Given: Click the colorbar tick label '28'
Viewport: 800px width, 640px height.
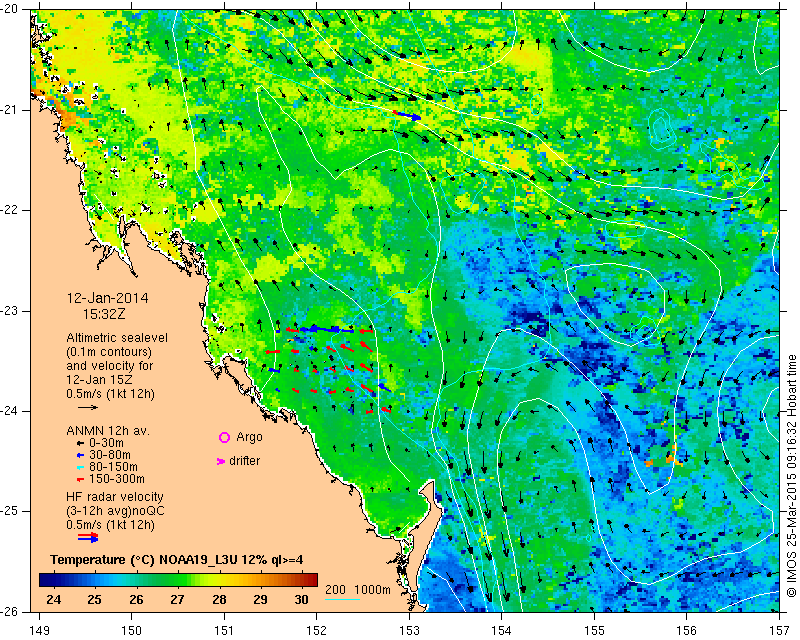Looking at the screenshot, I should [x=219, y=599].
